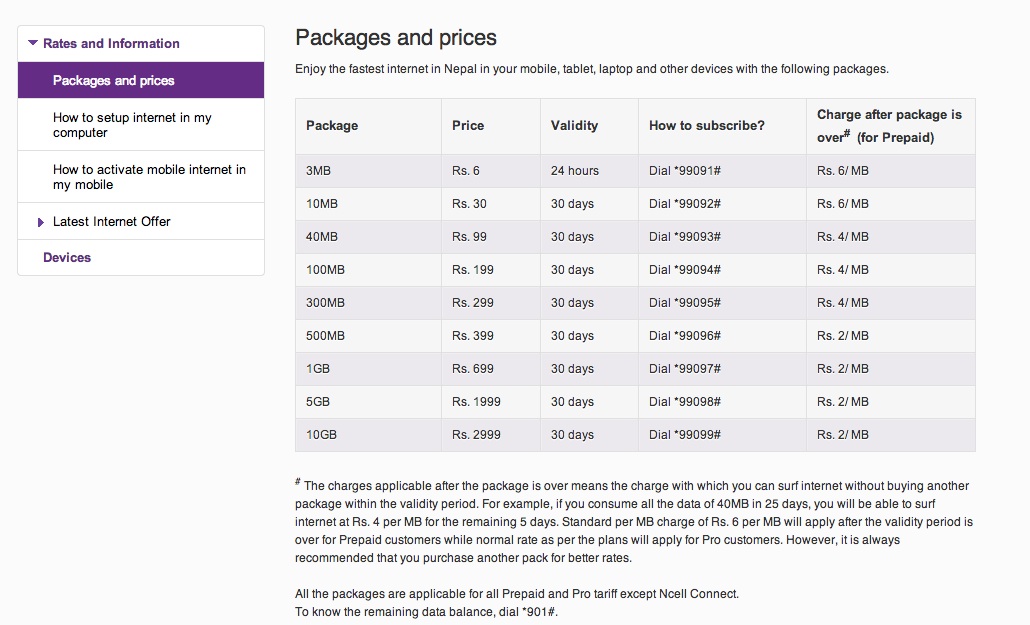This screenshot has height=625, width=1030.
Task: Open How to setup internet in my computer
Action: 132,125
